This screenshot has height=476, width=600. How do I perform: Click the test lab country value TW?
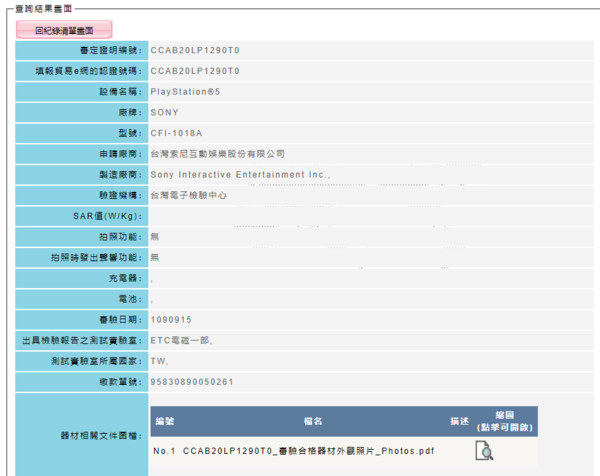(159, 361)
